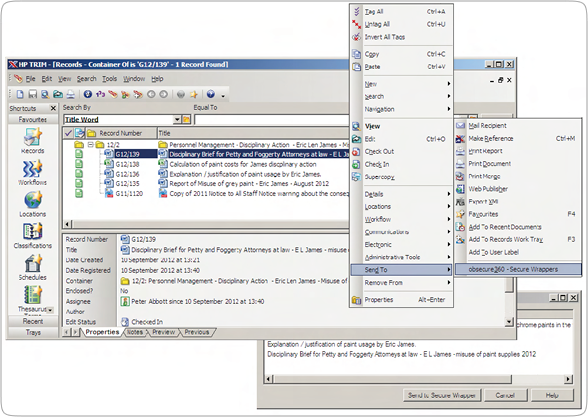This screenshot has width=588, height=417.
Task: Select obsecure360 - Secure Wrappers entry
Action: click(518, 269)
